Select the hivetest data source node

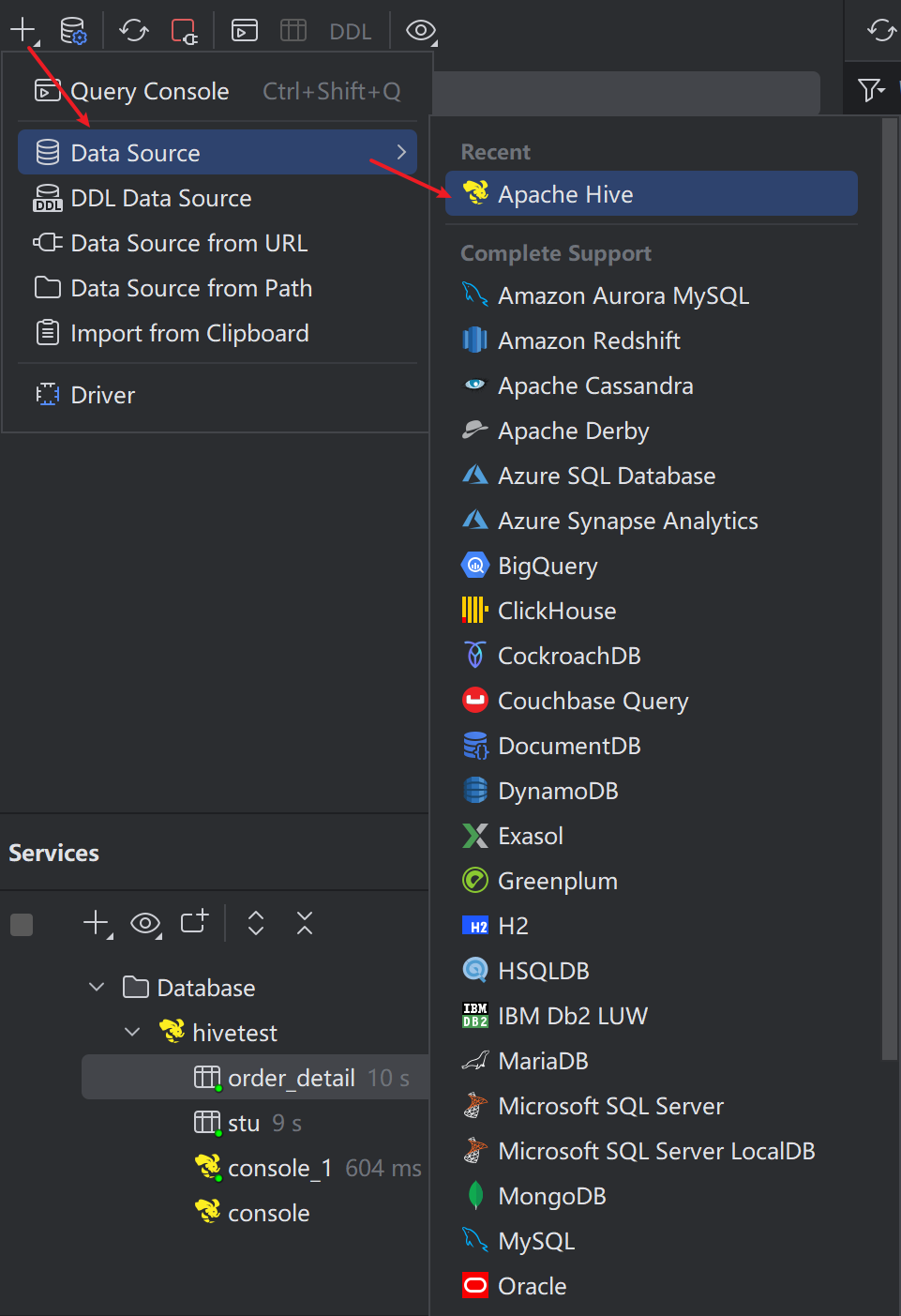(x=218, y=1033)
